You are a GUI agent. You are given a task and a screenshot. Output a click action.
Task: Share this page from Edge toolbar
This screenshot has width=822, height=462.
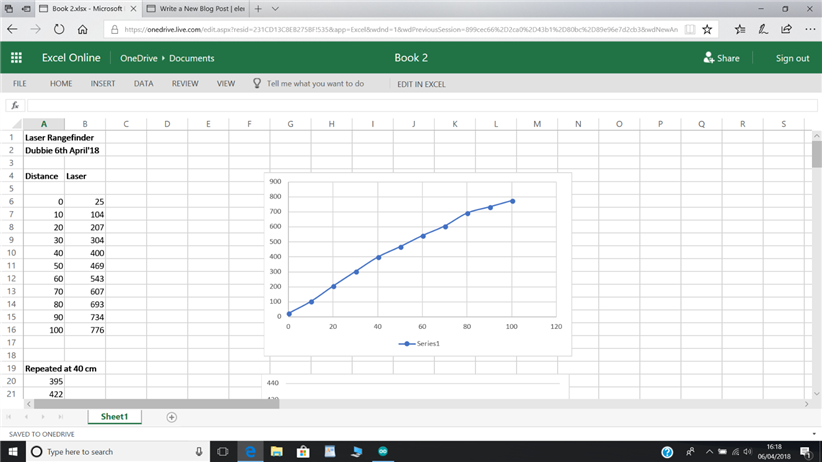click(x=786, y=29)
